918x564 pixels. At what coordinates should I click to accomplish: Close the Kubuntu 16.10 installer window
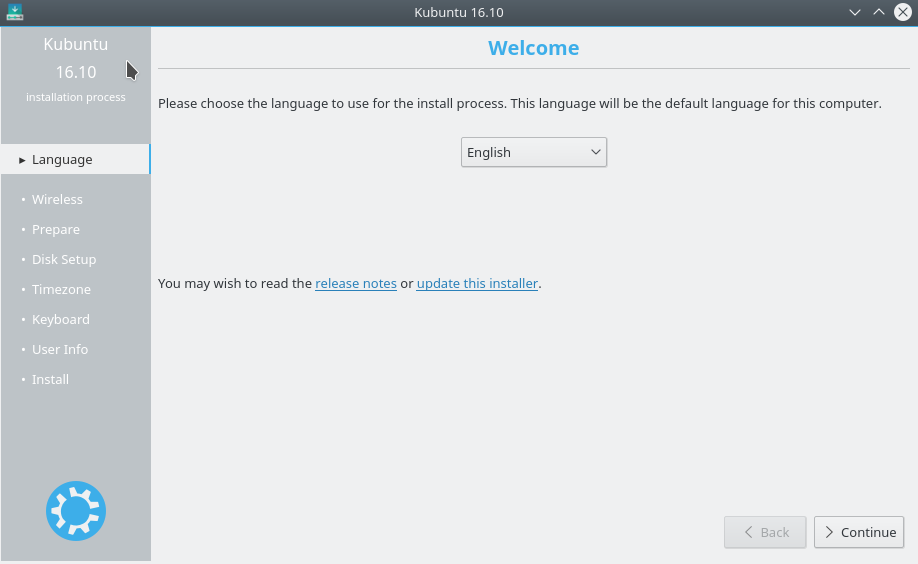(903, 12)
